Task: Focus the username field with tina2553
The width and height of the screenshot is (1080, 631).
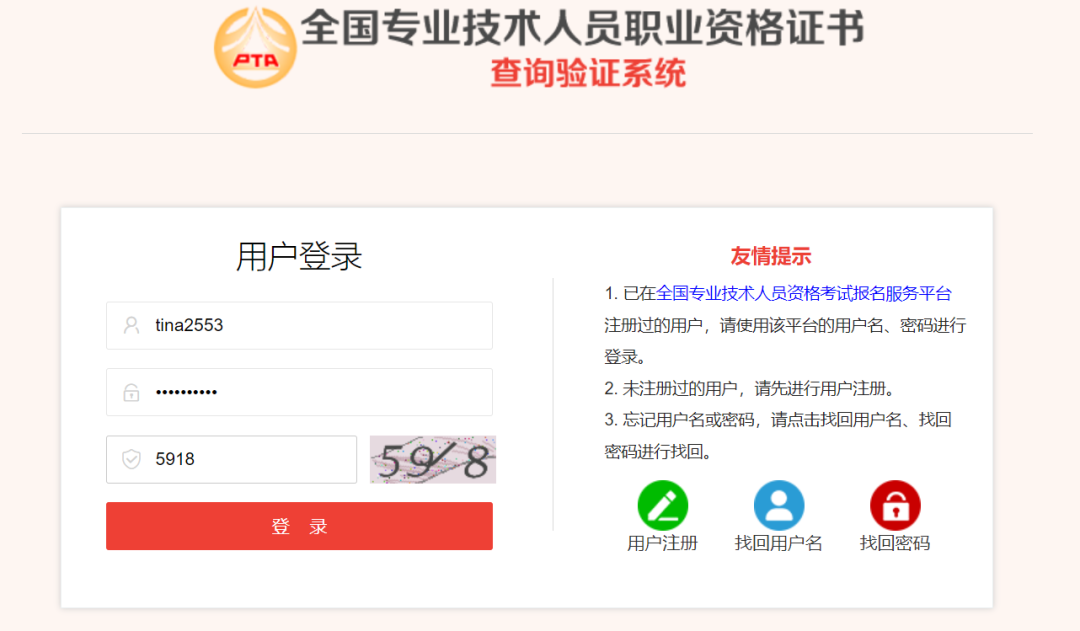Action: [x=299, y=325]
